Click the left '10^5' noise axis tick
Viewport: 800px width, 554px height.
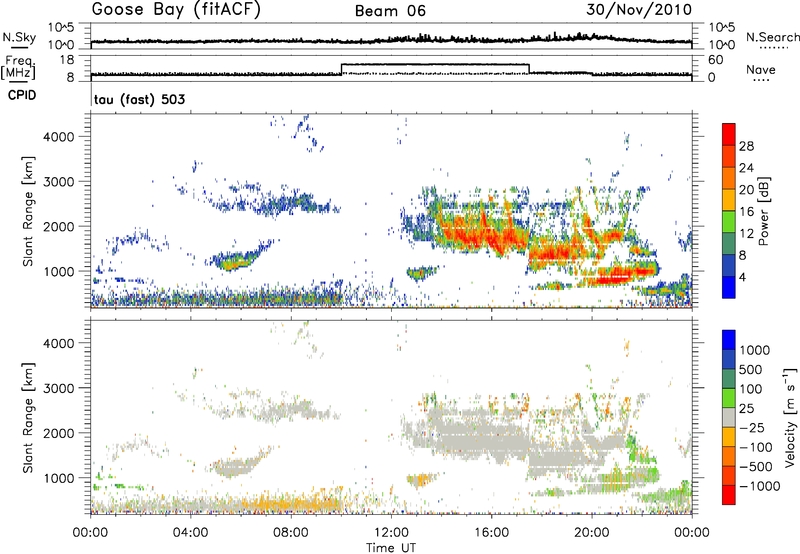(61, 27)
